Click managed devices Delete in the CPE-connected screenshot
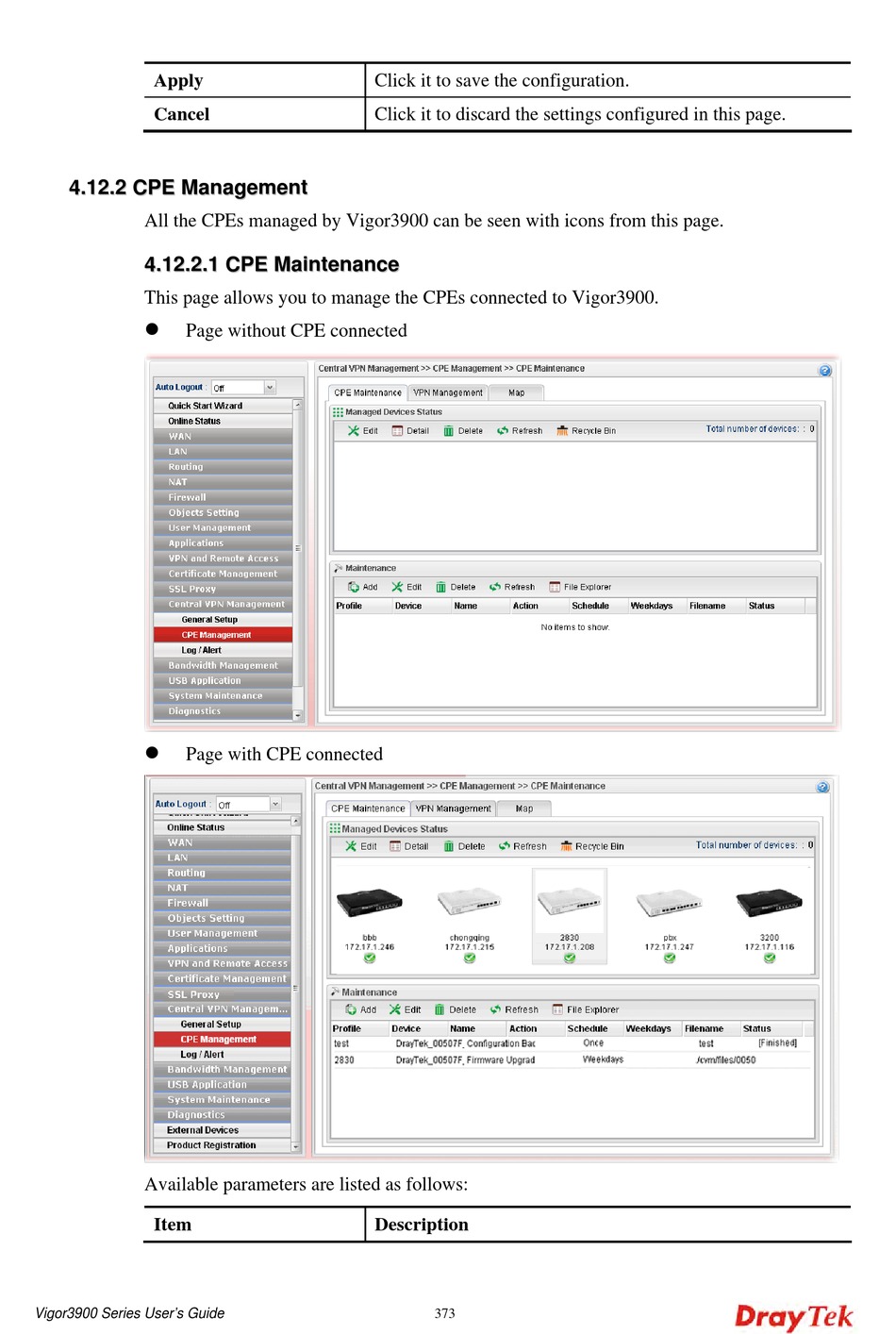Viewport: 896px width, 1334px height. click(464, 846)
